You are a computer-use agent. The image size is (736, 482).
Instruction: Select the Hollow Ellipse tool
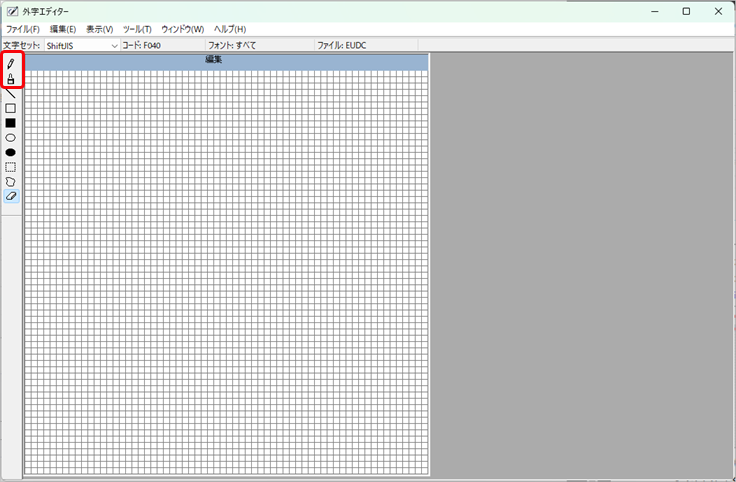pyautogui.click(x=11, y=138)
